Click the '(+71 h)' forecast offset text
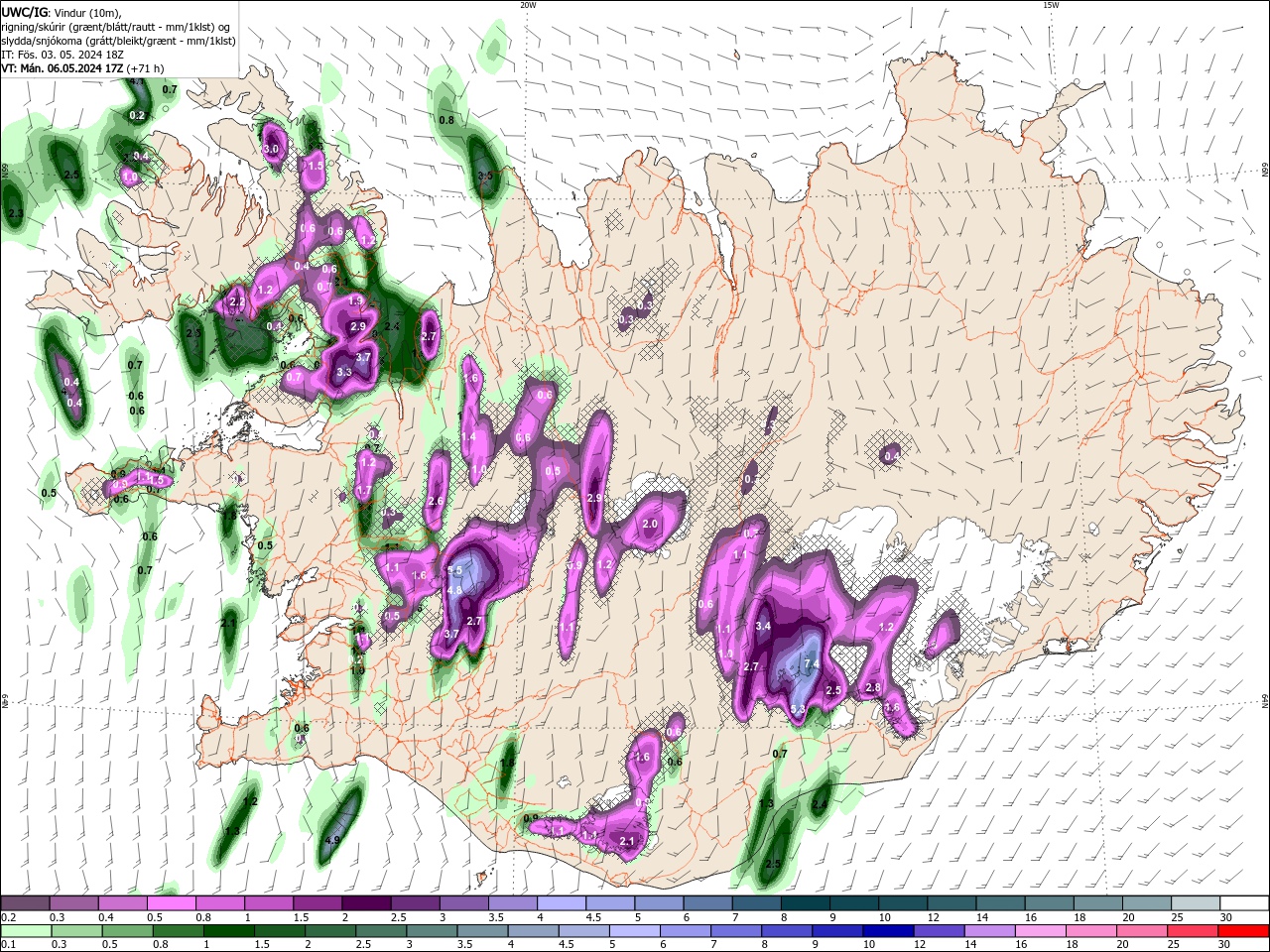 point(146,68)
